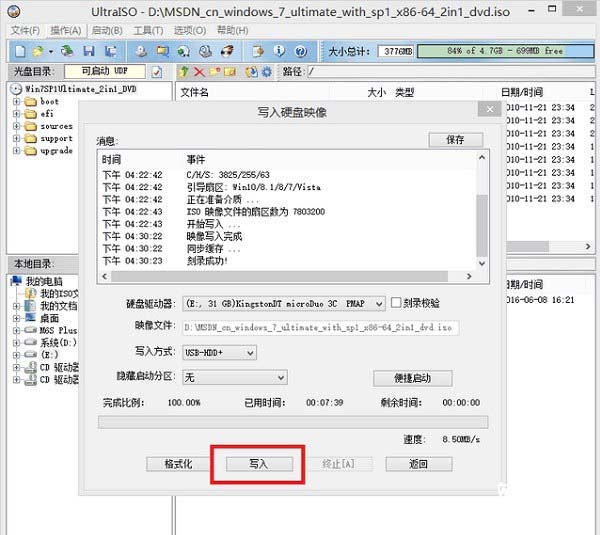Click the green disc convert toolbar icon
Screen dimensions: 600x535
tap(184, 51)
